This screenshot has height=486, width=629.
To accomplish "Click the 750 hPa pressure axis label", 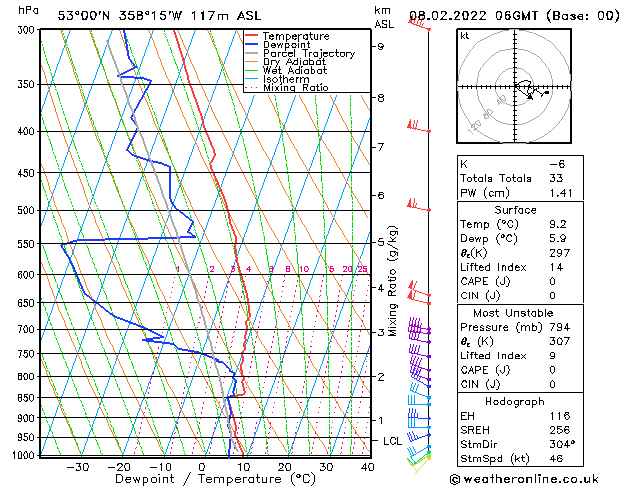I will (28, 354).
